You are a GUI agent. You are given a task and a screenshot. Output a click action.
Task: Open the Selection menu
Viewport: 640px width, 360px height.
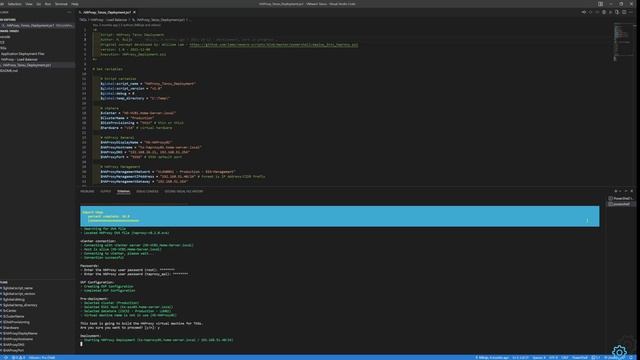pos(15,4)
